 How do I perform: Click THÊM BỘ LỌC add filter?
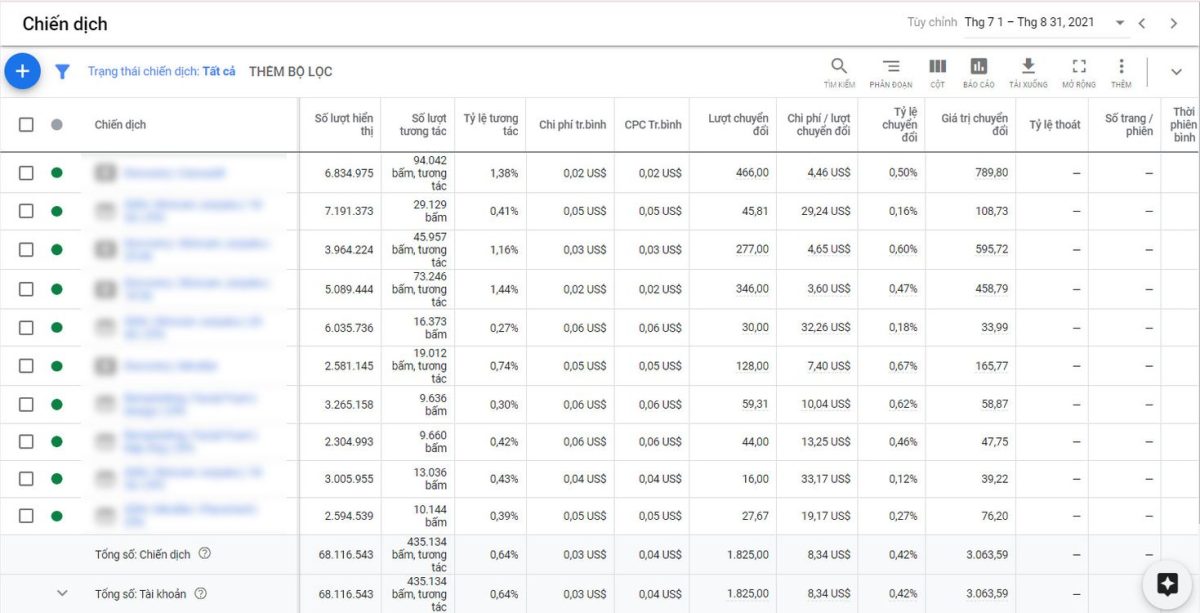click(290, 72)
